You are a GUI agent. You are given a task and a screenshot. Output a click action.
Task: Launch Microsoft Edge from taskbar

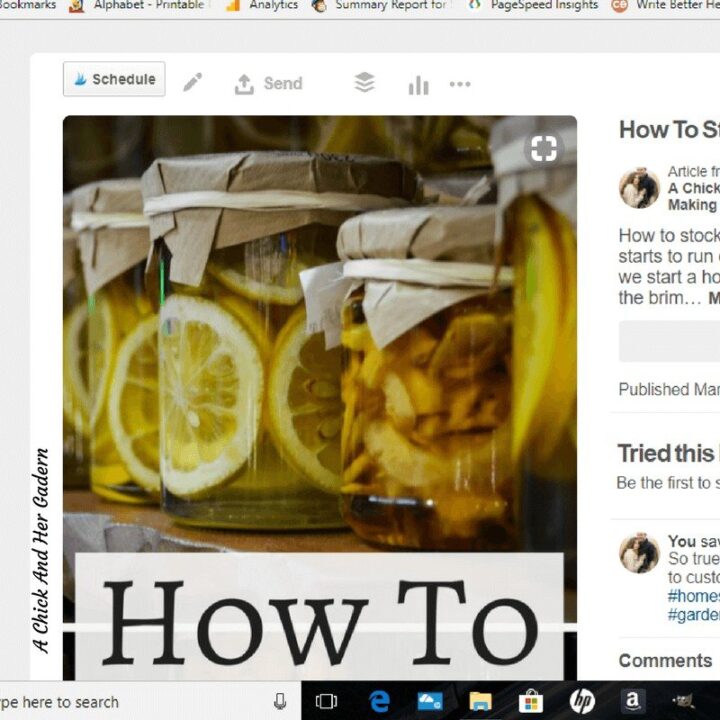pos(379,701)
